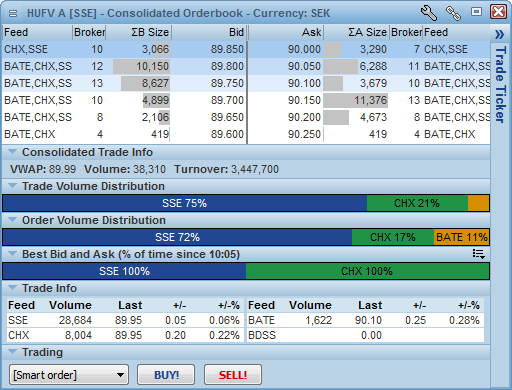Click the BUY! button
Image resolution: width=512 pixels, height=390 pixels.
pos(166,375)
